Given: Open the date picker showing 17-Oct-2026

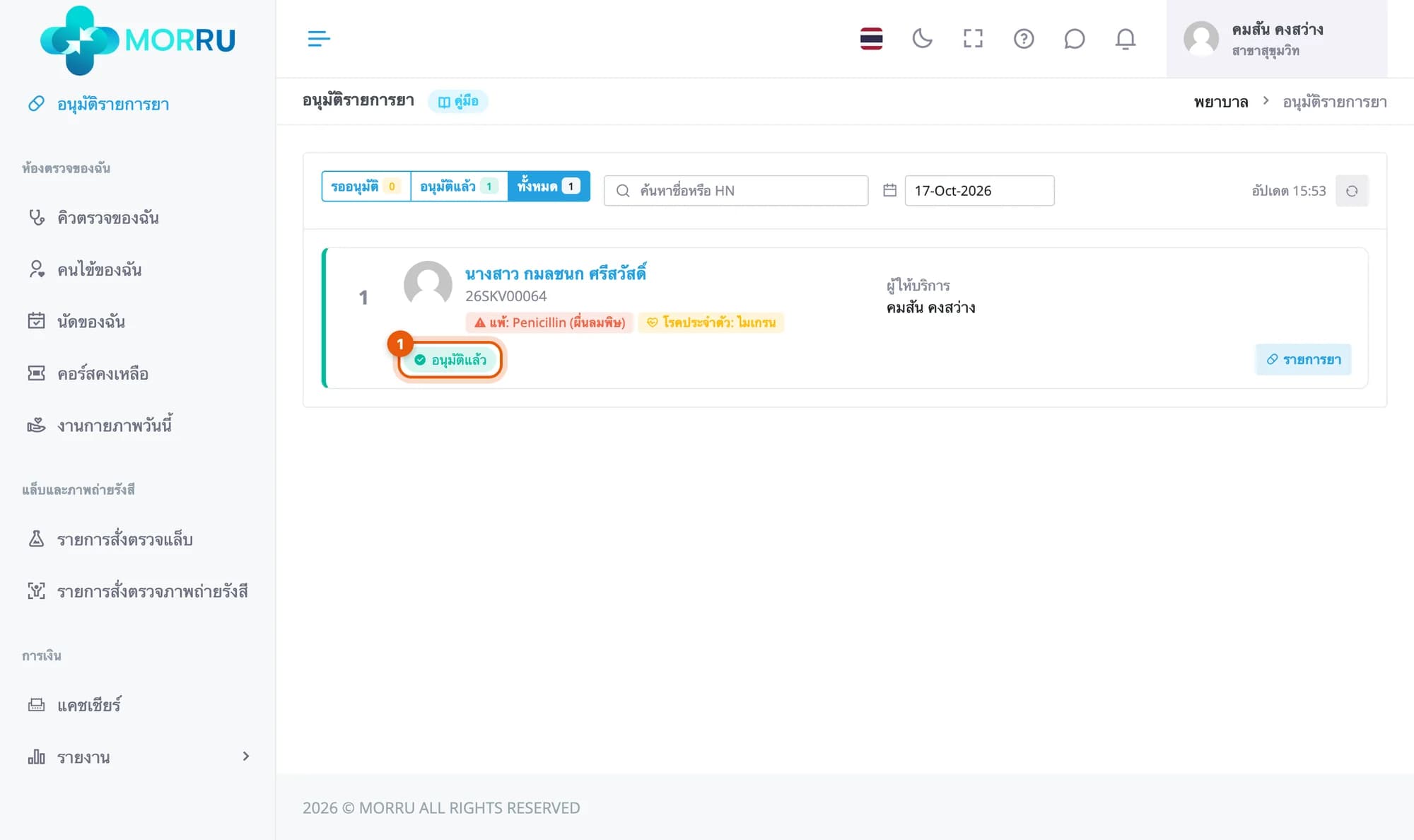Looking at the screenshot, I should click(x=979, y=190).
